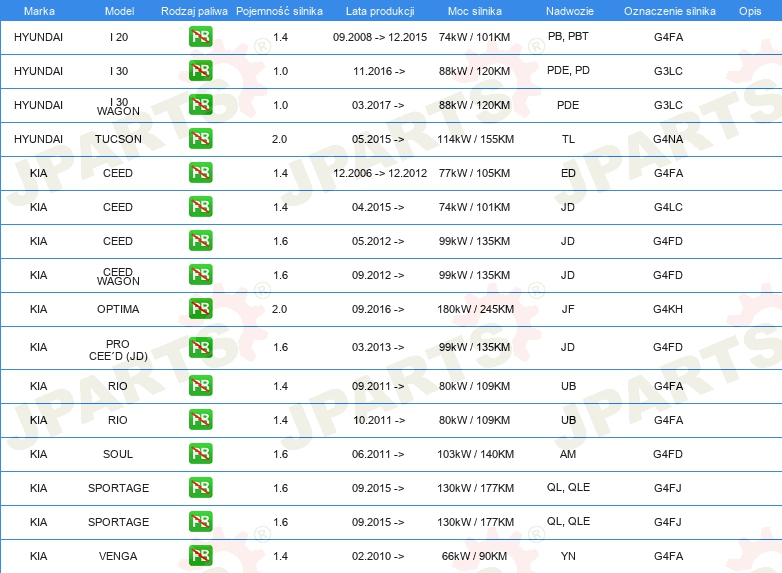Click the fuel icon in the I 30 PDE, PD row
The width and height of the screenshot is (782, 573).
[200, 70]
